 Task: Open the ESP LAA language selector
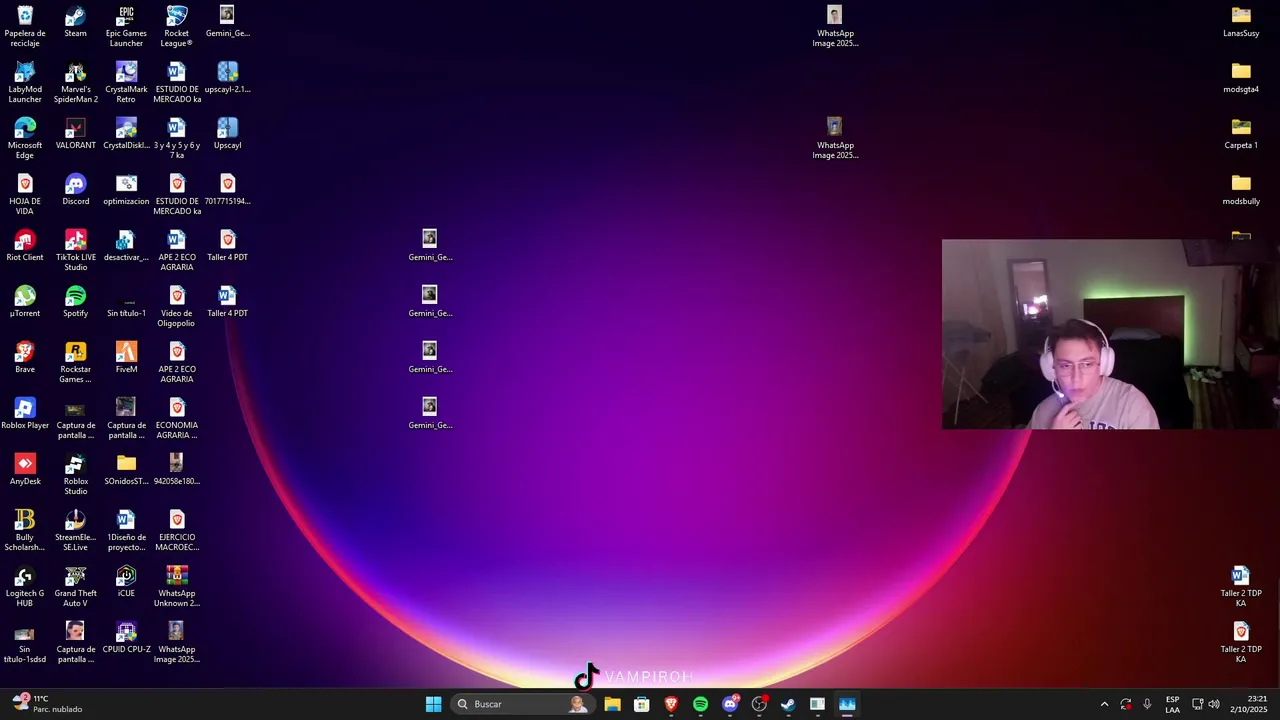pyautogui.click(x=1172, y=704)
